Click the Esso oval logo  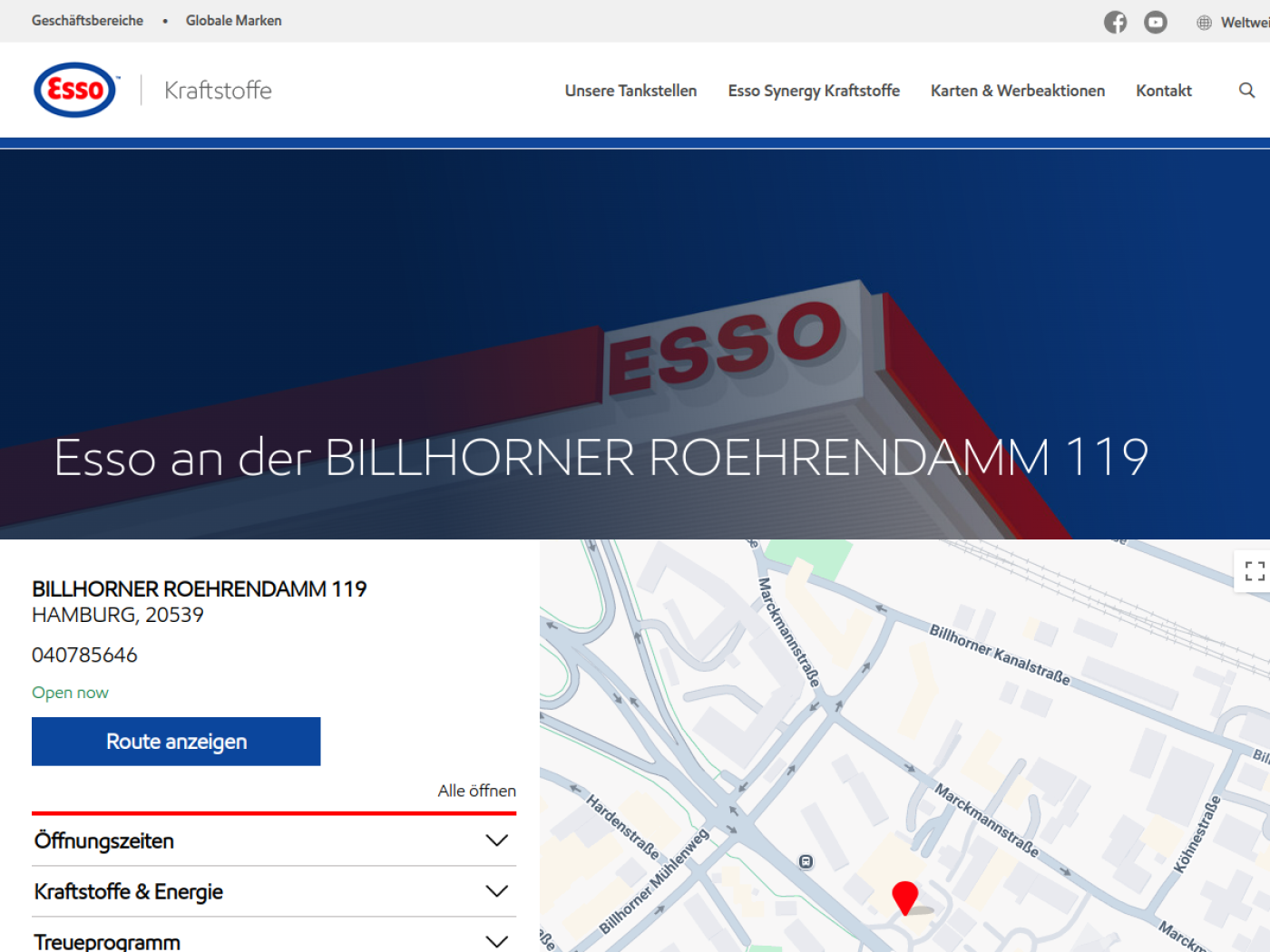click(75, 90)
